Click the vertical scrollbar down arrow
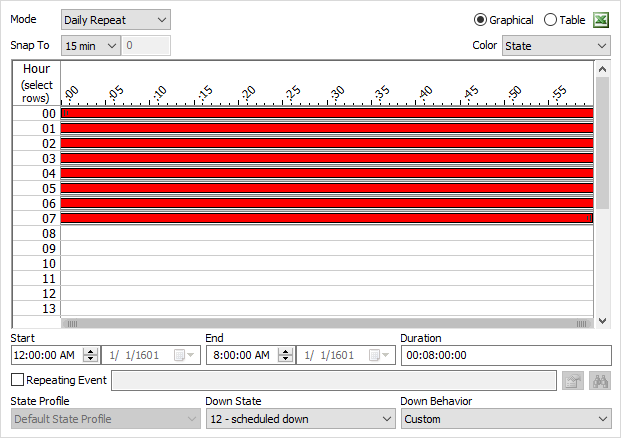 pos(602,321)
